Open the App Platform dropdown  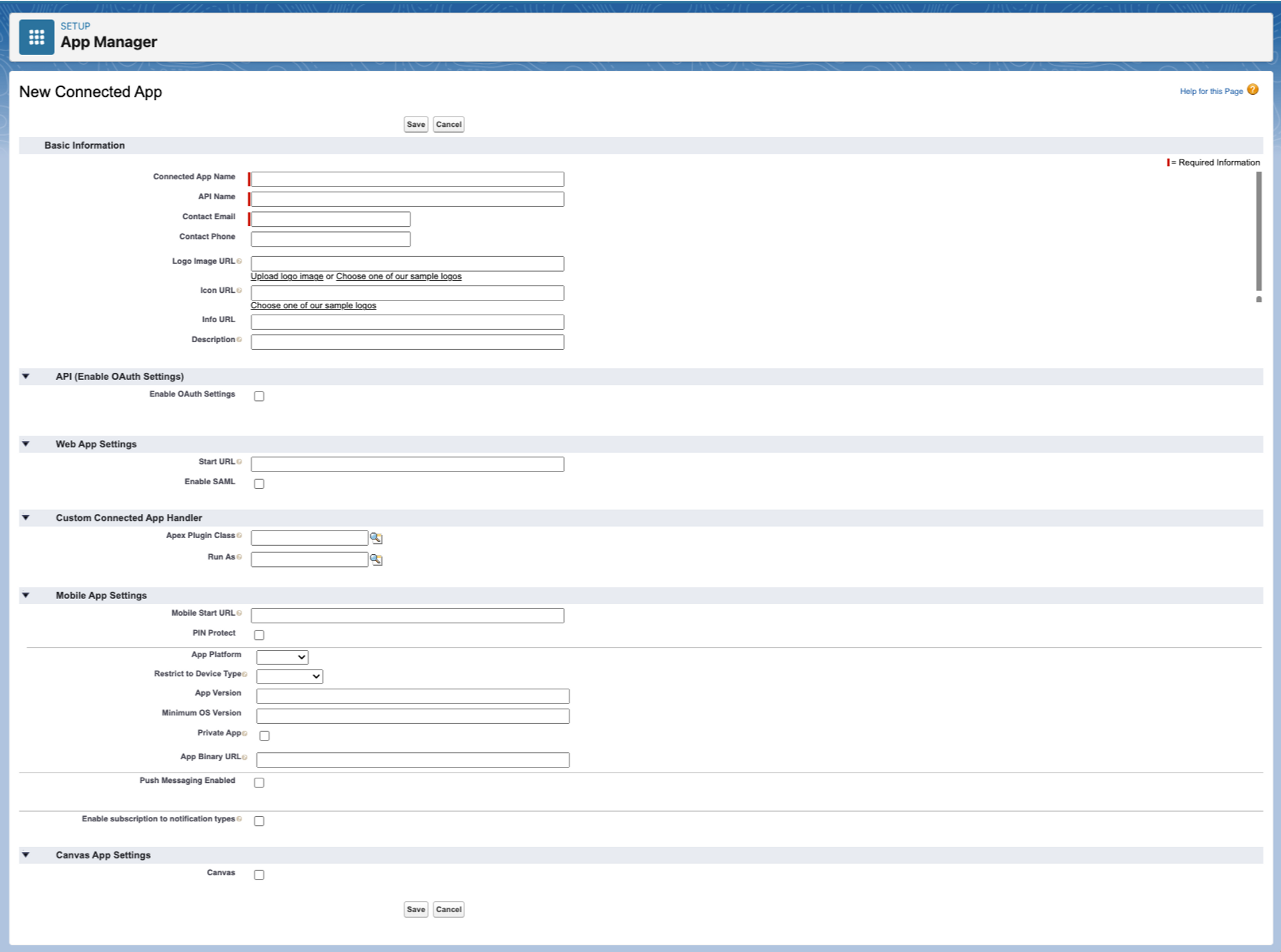pos(282,657)
